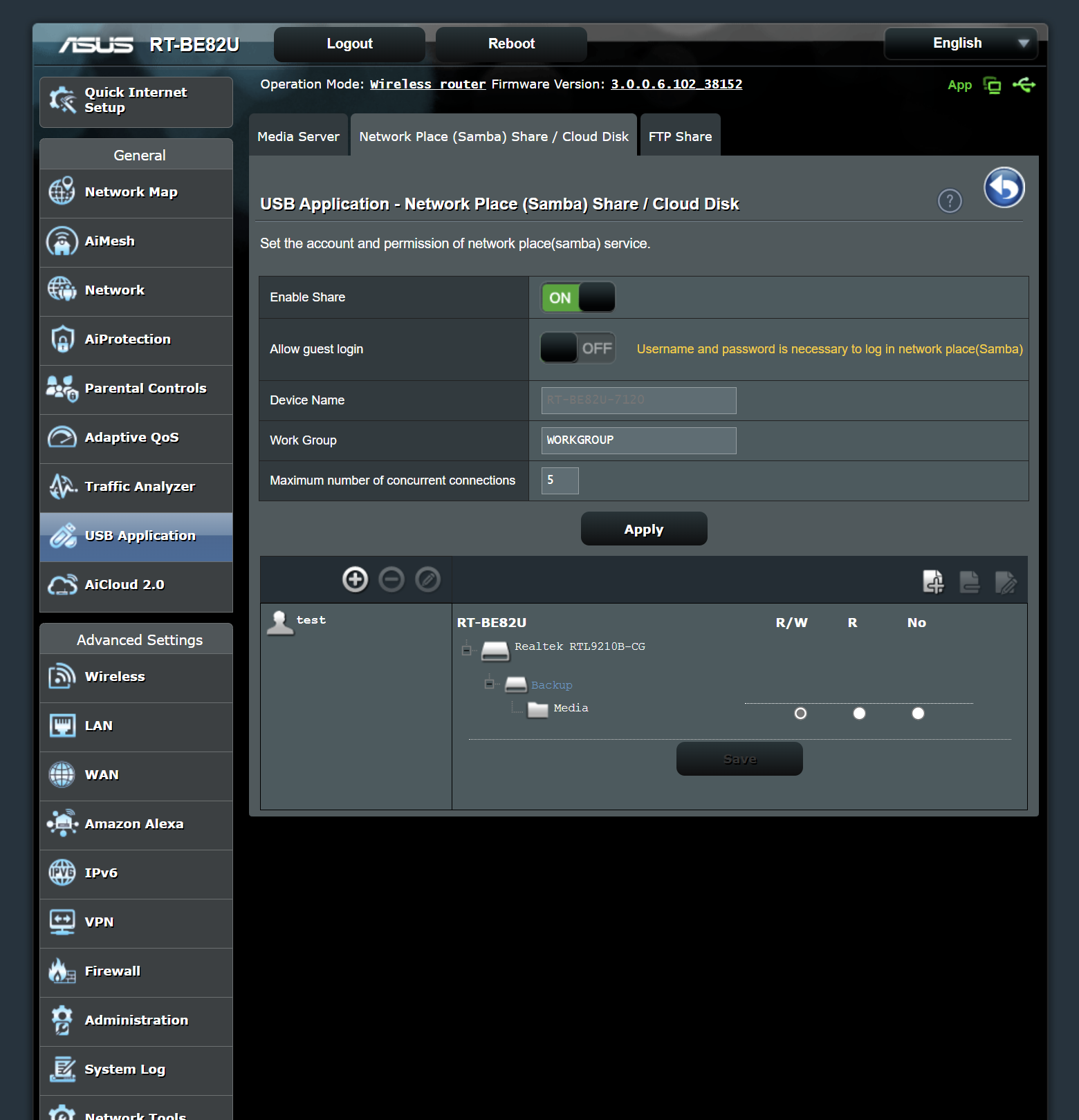Click the System Log icon

click(62, 1069)
